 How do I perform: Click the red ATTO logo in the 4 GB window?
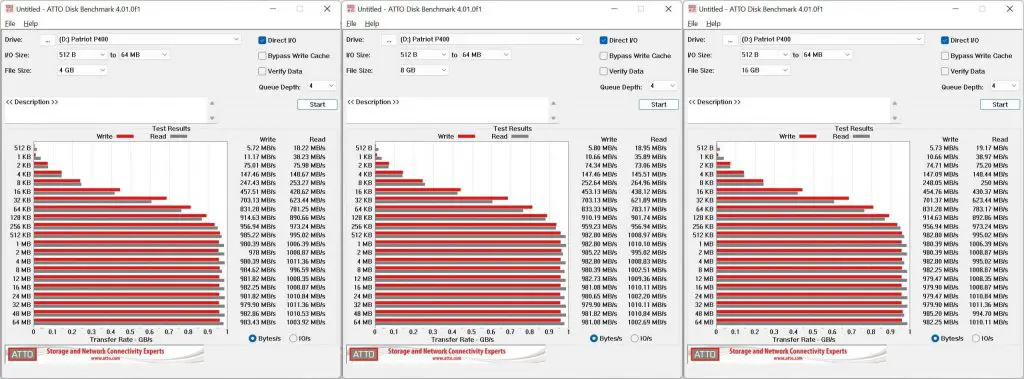pos(22,354)
